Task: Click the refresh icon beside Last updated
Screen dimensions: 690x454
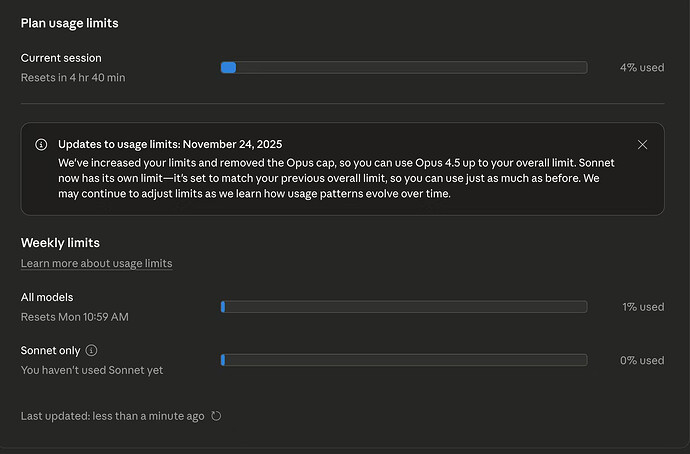Action: pos(216,416)
